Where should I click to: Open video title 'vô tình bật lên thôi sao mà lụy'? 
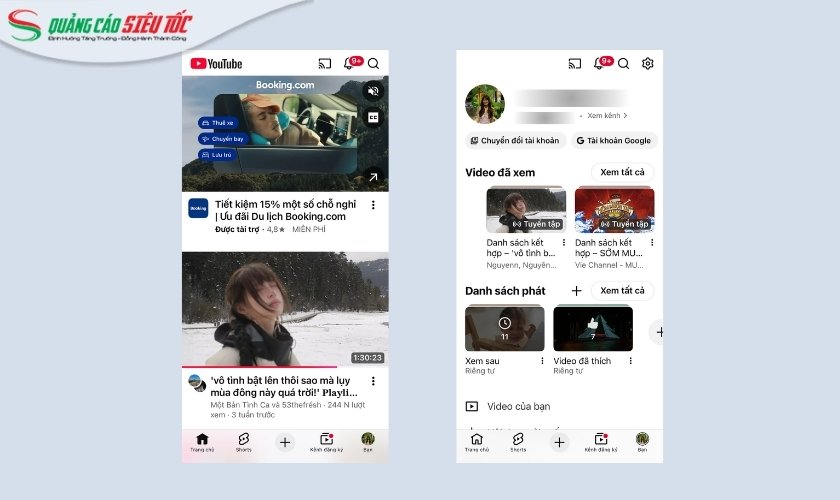(x=284, y=386)
